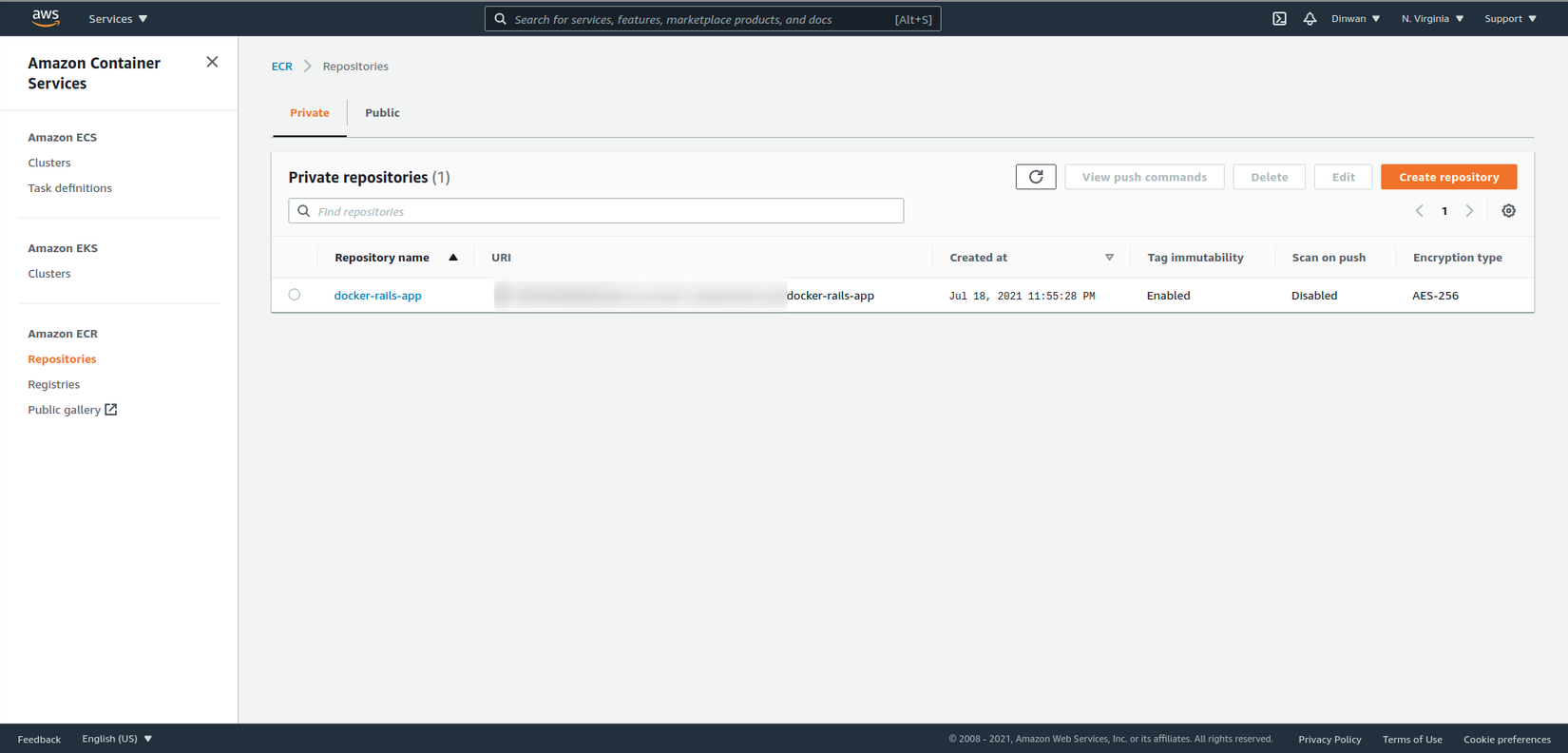The height and width of the screenshot is (753, 1568).
Task: Click the Delete button
Action: 1269,177
